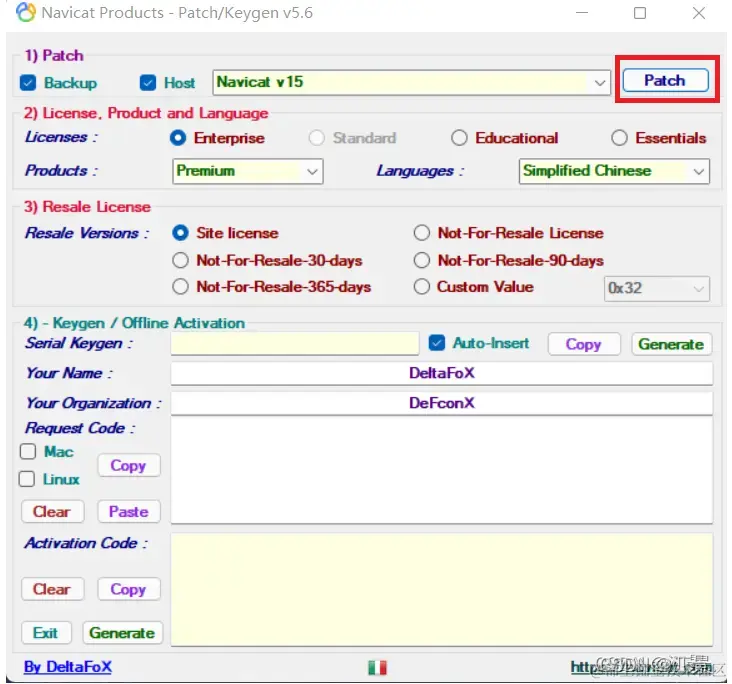Click the Navicat app icon in title bar
This screenshot has height=684, width=732.
(x=26, y=13)
